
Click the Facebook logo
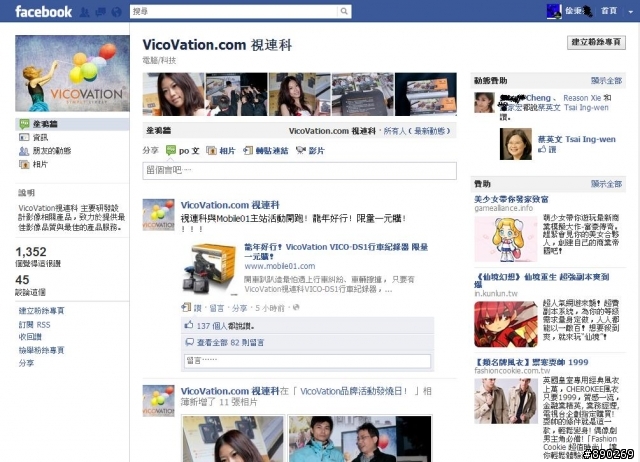tap(43, 11)
